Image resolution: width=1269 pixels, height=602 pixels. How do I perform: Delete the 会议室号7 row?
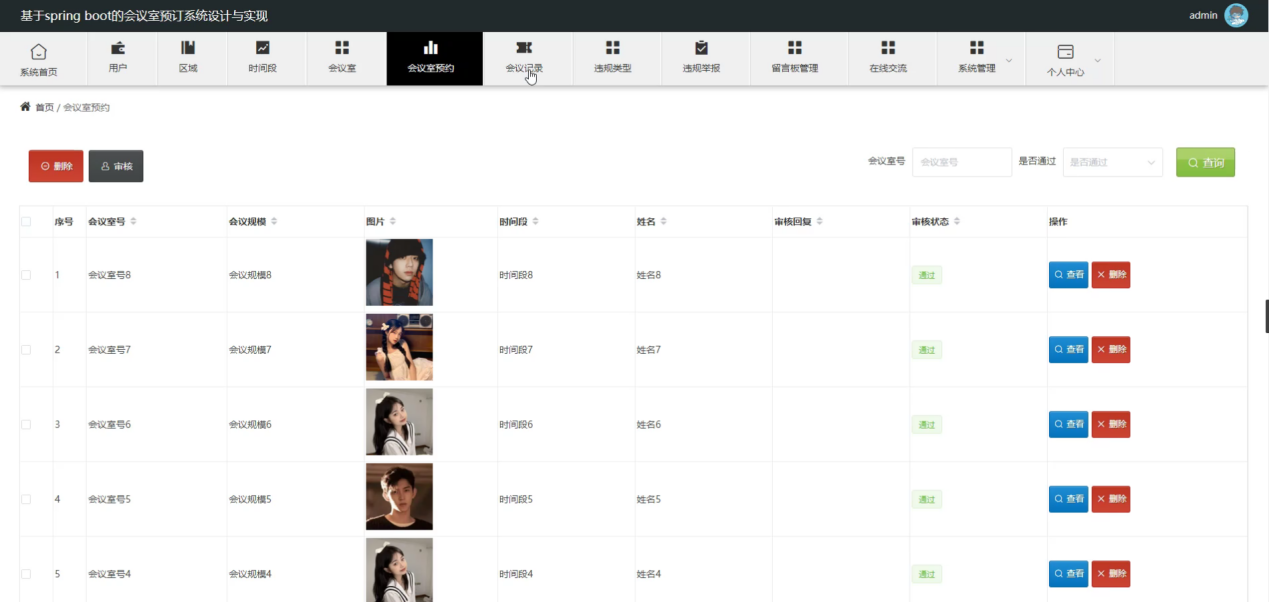1111,350
